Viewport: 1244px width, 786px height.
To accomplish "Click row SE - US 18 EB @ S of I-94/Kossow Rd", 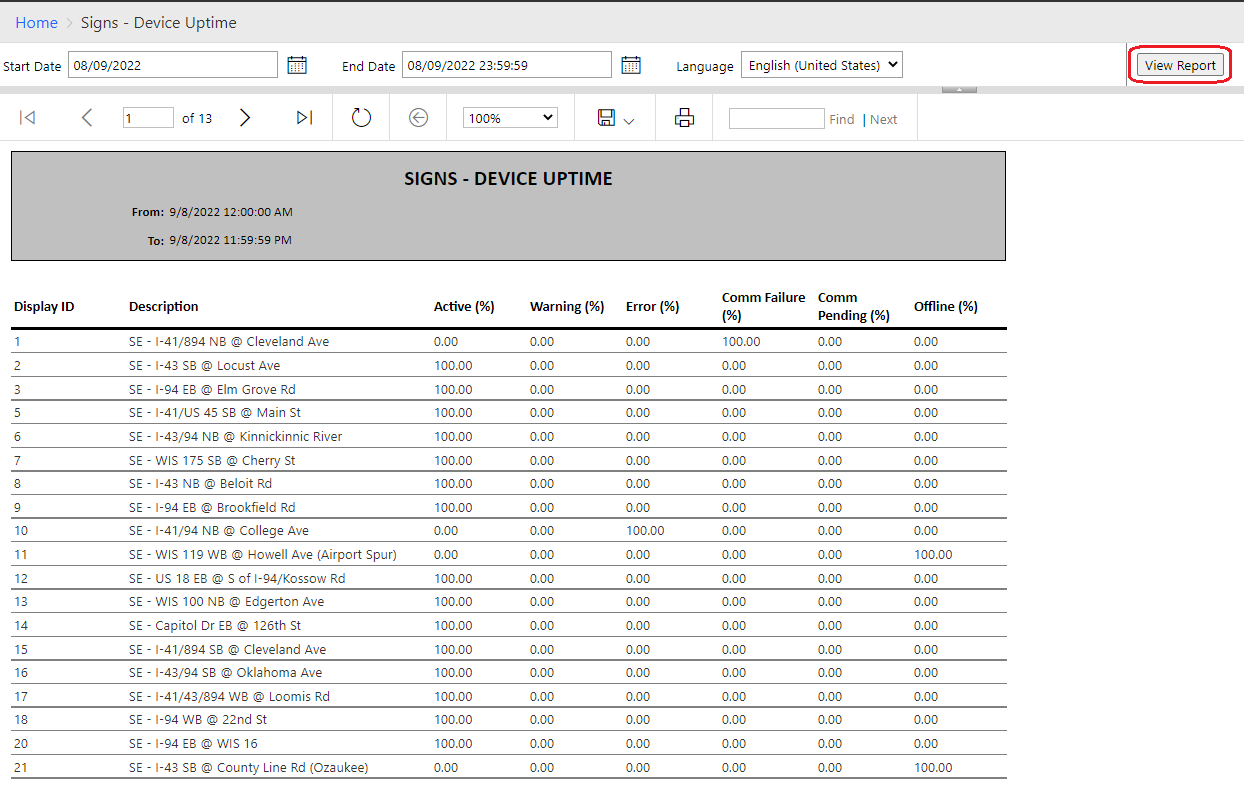I will (509, 578).
